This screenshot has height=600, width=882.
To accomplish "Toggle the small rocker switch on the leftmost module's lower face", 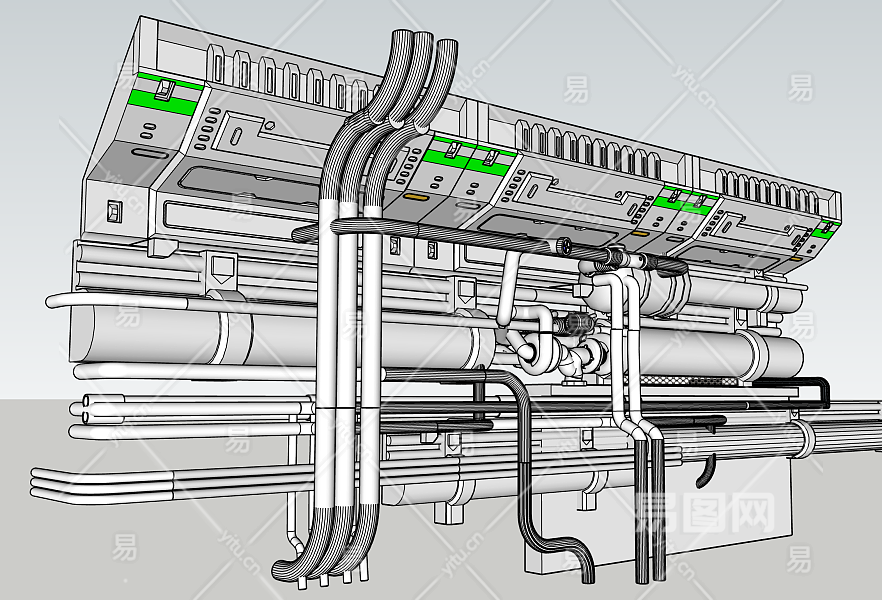I will tap(114, 211).
